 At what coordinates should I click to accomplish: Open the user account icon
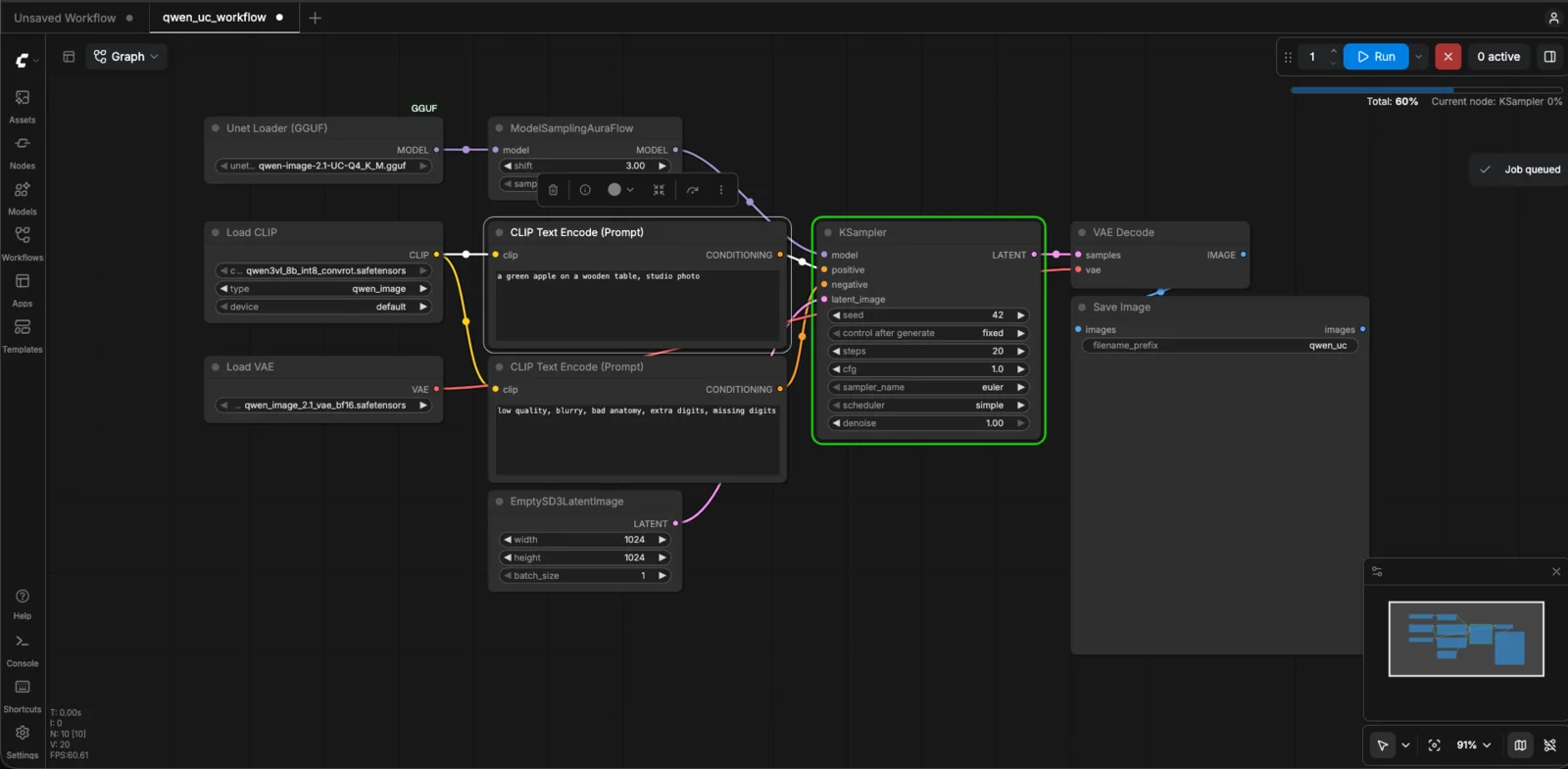[x=1553, y=18]
